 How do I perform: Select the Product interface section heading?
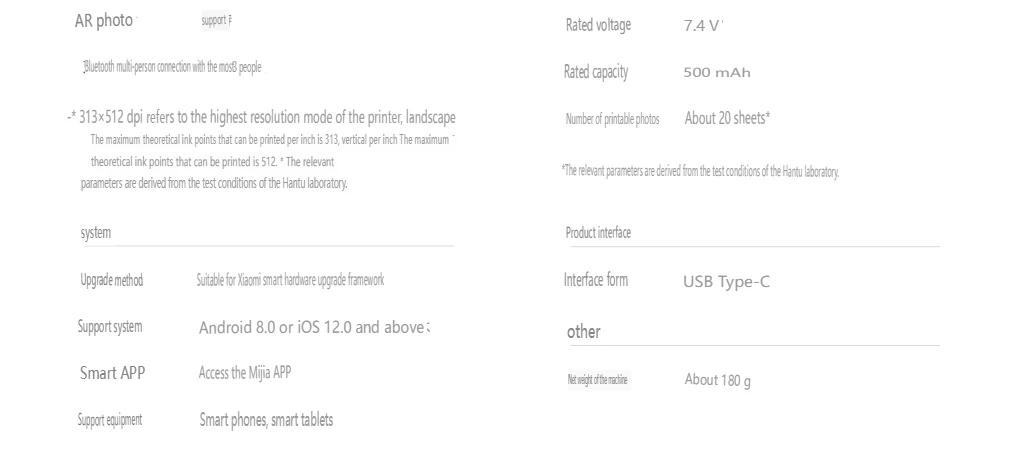pos(598,232)
